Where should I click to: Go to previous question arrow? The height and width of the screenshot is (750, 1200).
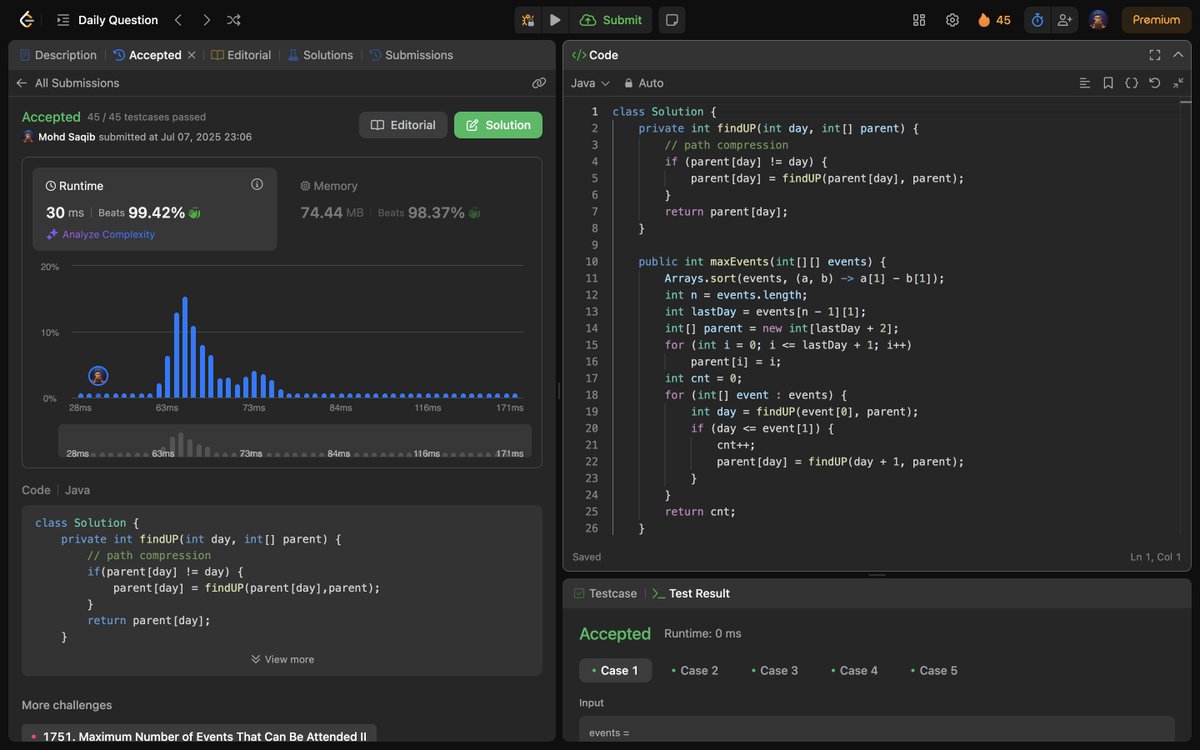pyautogui.click(x=178, y=20)
